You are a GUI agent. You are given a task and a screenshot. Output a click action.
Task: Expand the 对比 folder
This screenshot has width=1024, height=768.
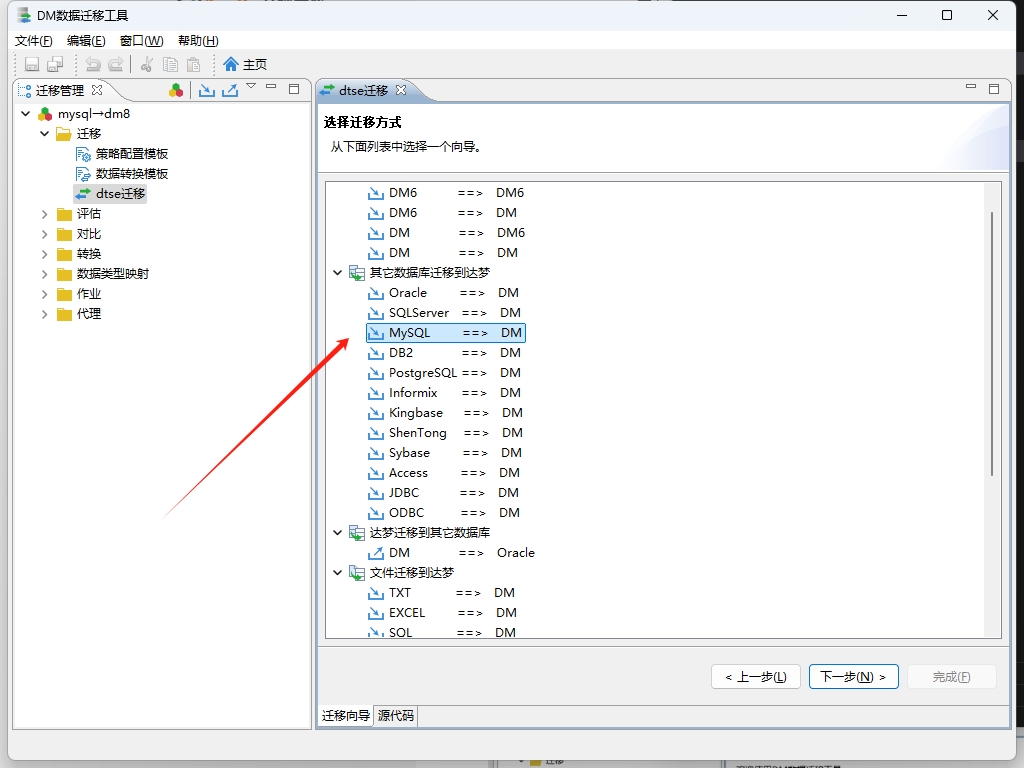pos(44,234)
